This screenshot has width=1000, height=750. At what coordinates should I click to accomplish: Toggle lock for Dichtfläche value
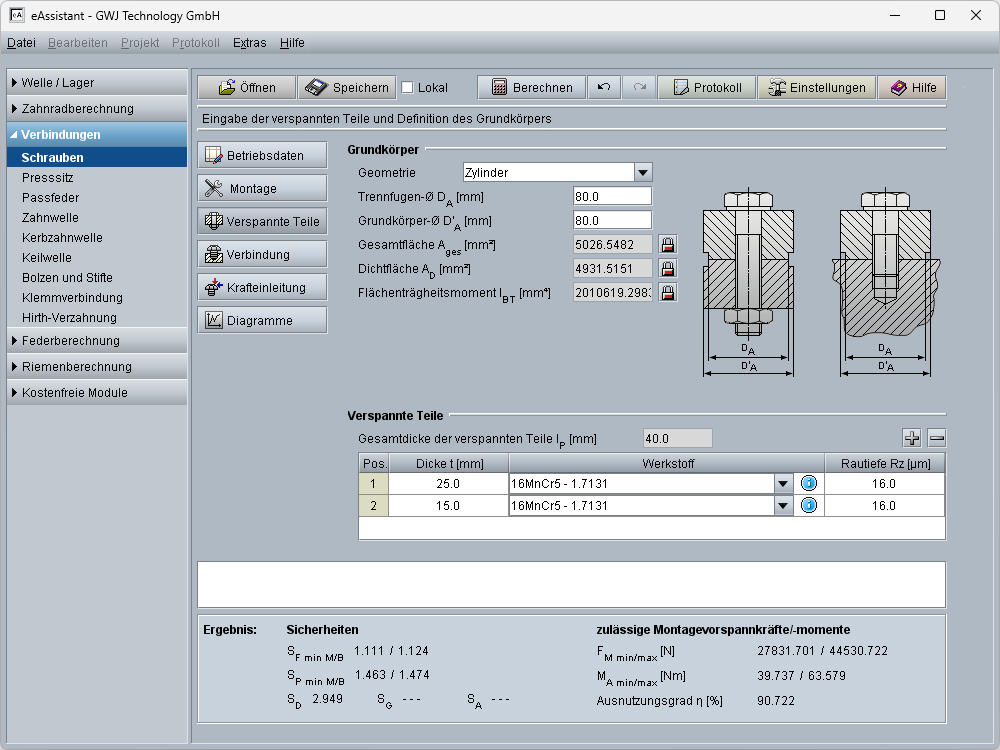667,268
